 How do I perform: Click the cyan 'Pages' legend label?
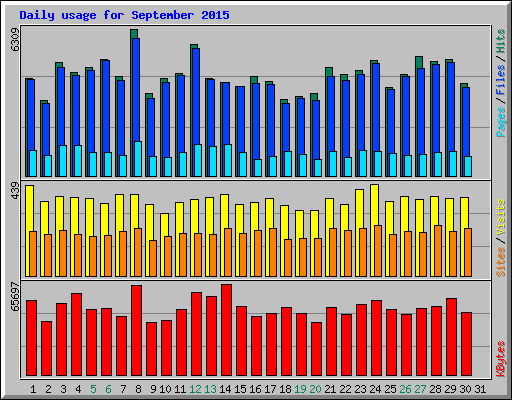[x=500, y=122]
